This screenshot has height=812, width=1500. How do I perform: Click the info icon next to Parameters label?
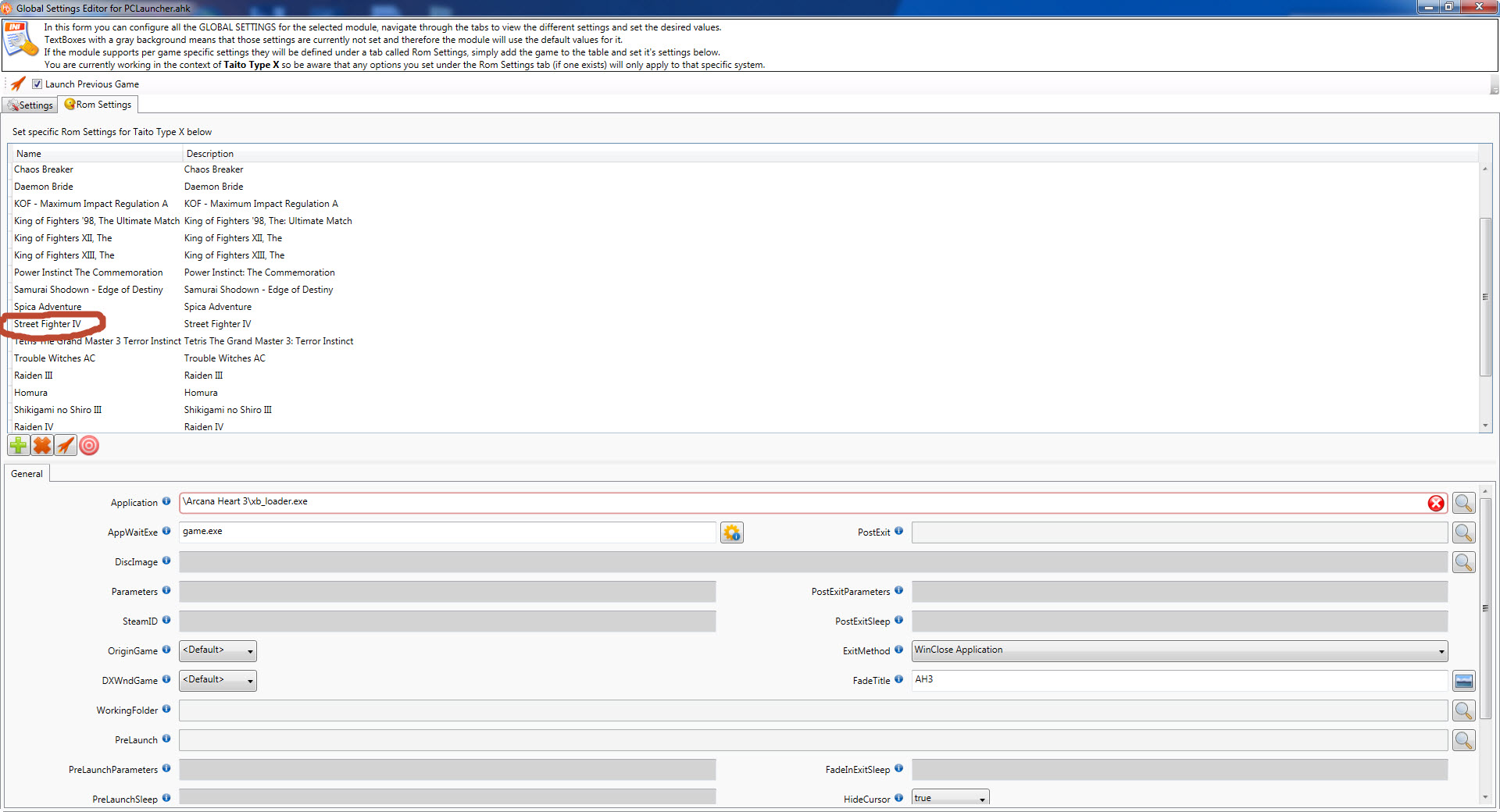[x=166, y=590]
